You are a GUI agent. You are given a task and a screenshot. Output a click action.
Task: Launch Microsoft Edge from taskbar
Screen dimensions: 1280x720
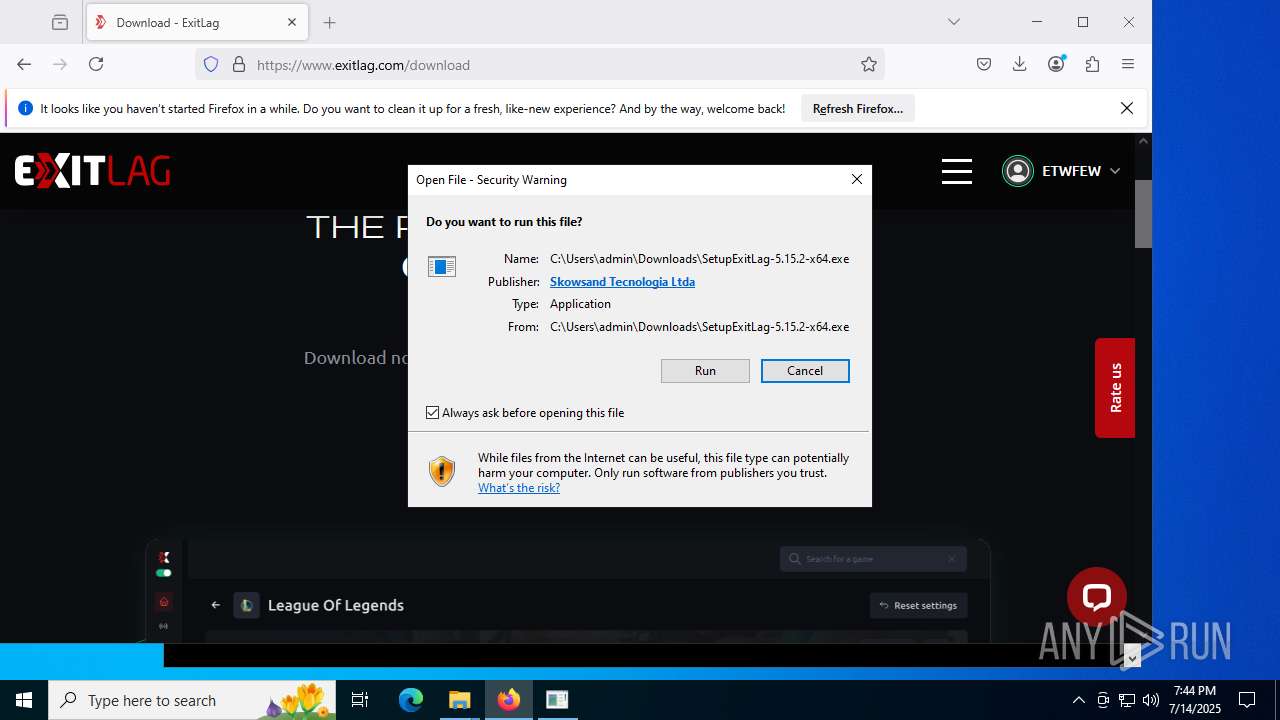(x=411, y=700)
